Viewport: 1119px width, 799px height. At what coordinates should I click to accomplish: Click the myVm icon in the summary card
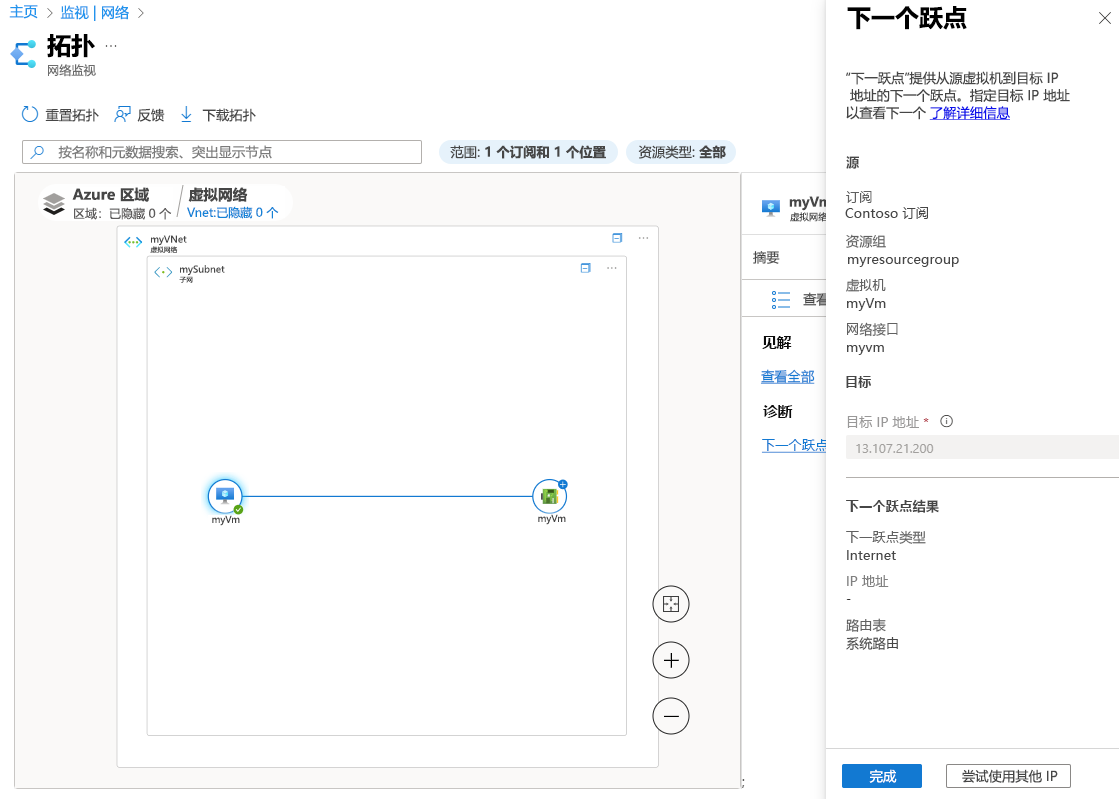click(x=770, y=207)
